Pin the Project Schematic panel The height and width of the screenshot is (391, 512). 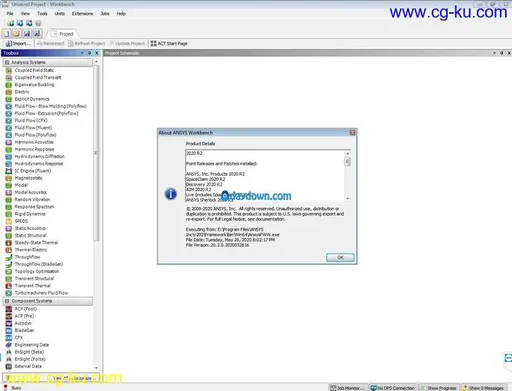click(502, 53)
